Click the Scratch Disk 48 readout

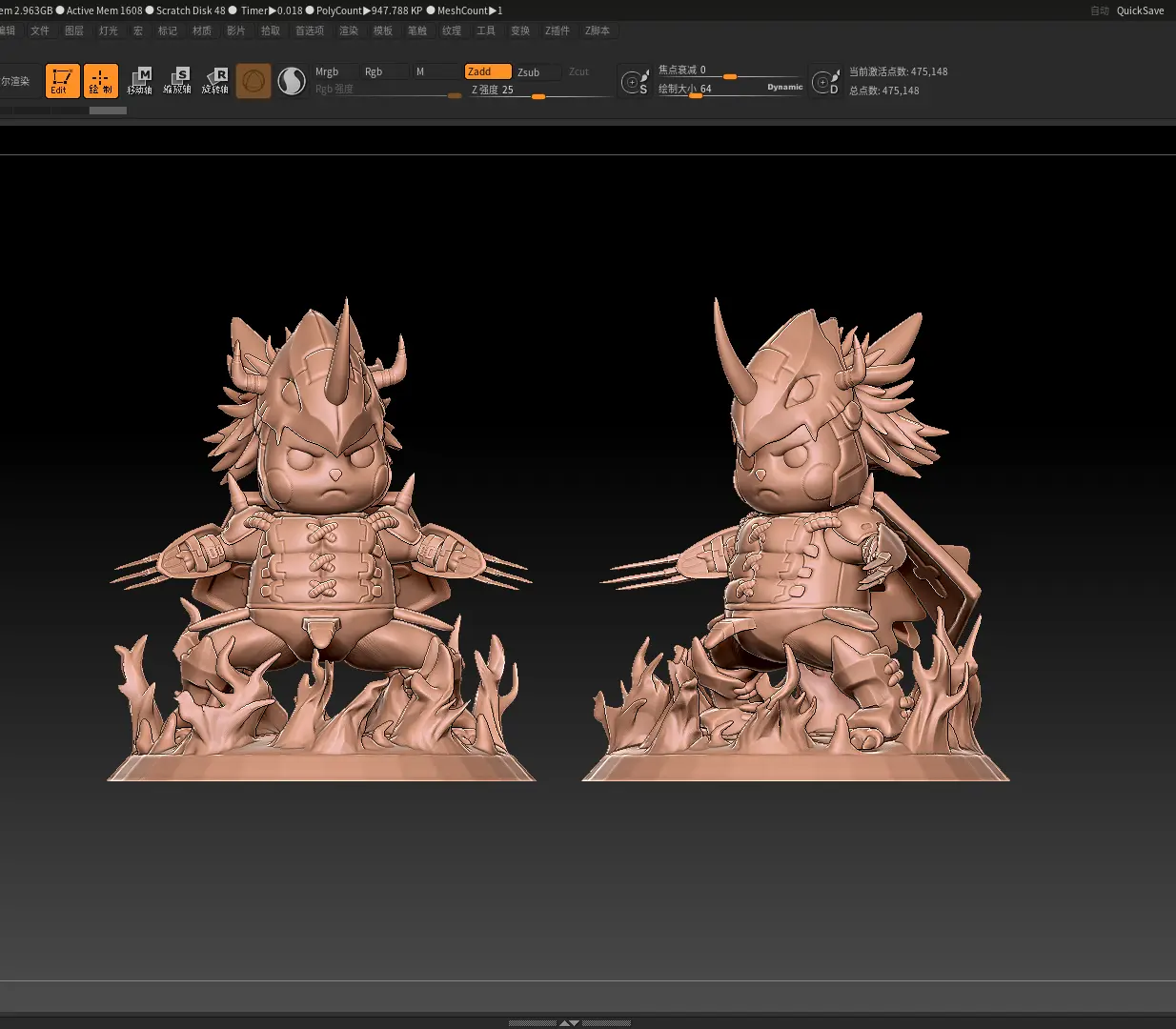191,10
